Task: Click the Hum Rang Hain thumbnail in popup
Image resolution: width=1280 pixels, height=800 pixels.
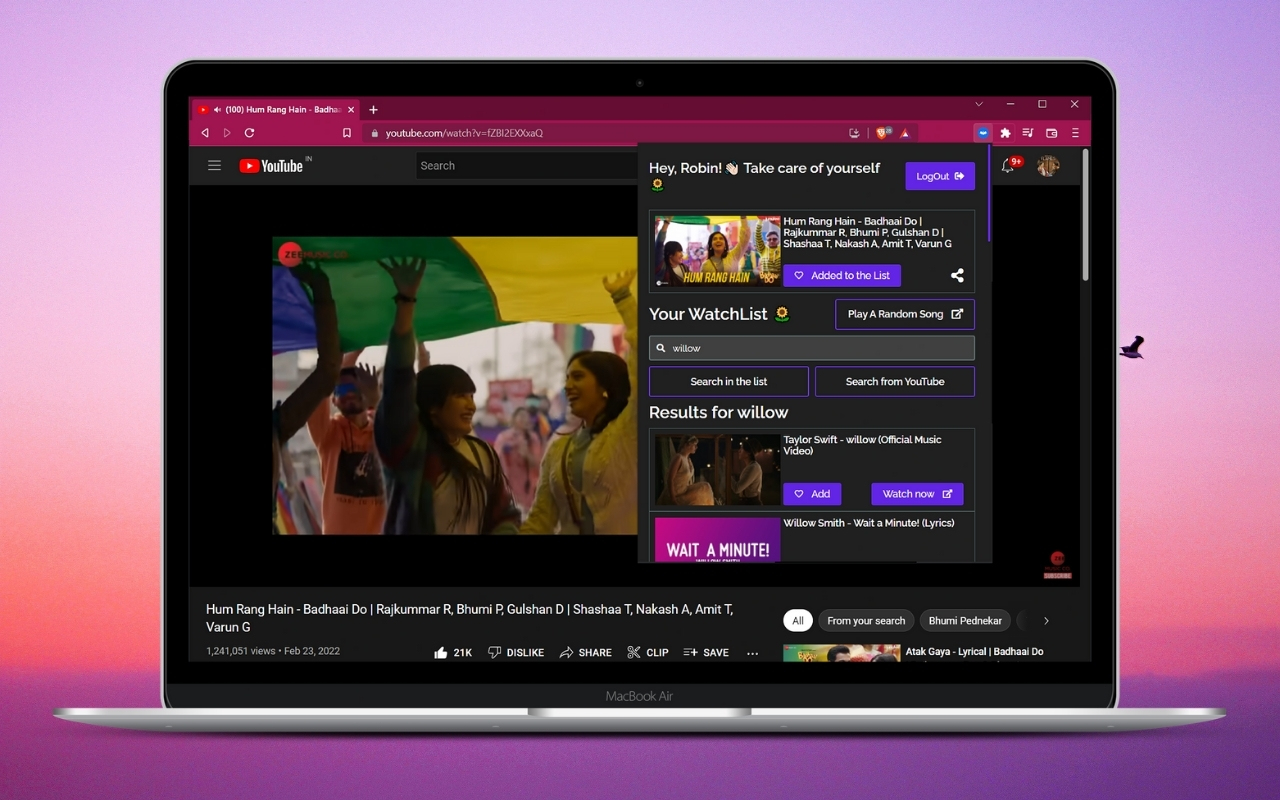Action: [717, 251]
